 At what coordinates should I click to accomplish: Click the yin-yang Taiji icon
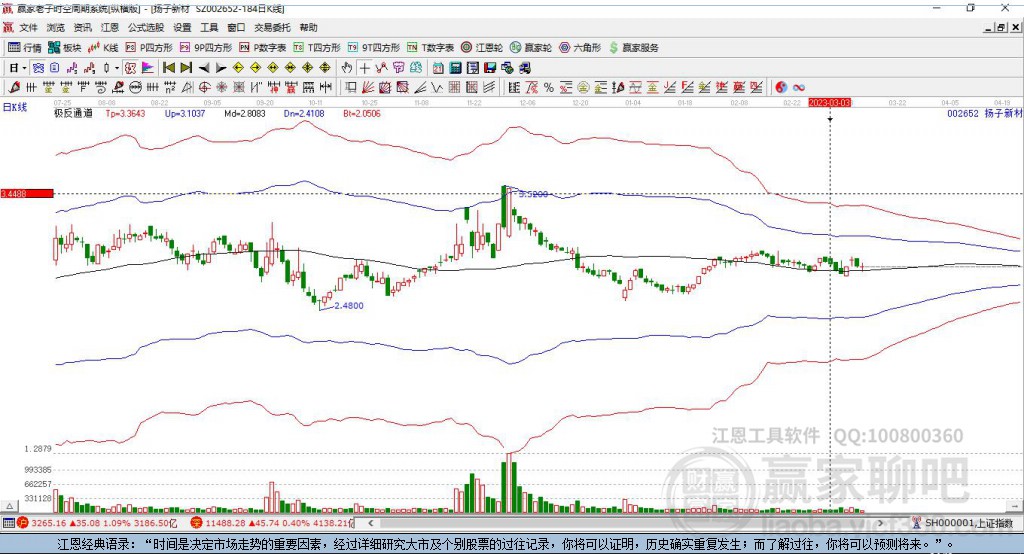tap(781, 87)
